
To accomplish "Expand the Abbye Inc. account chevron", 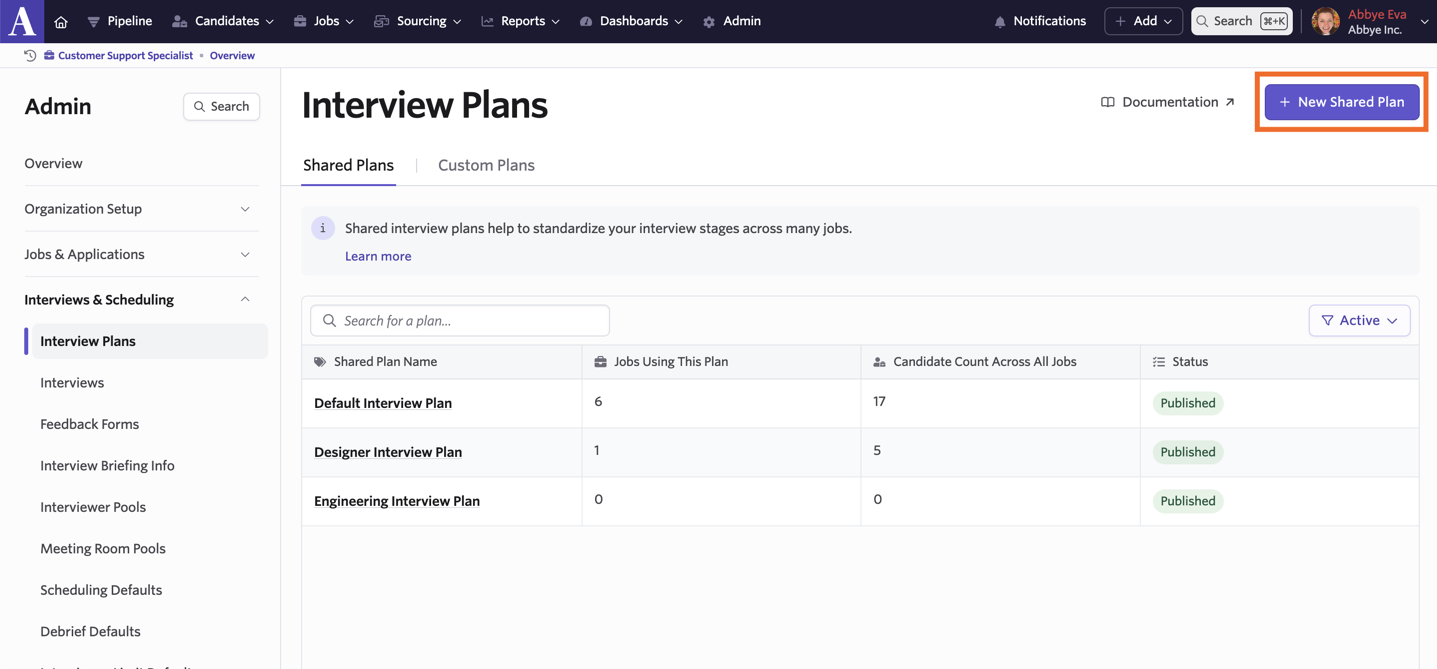I will 1424,22.
